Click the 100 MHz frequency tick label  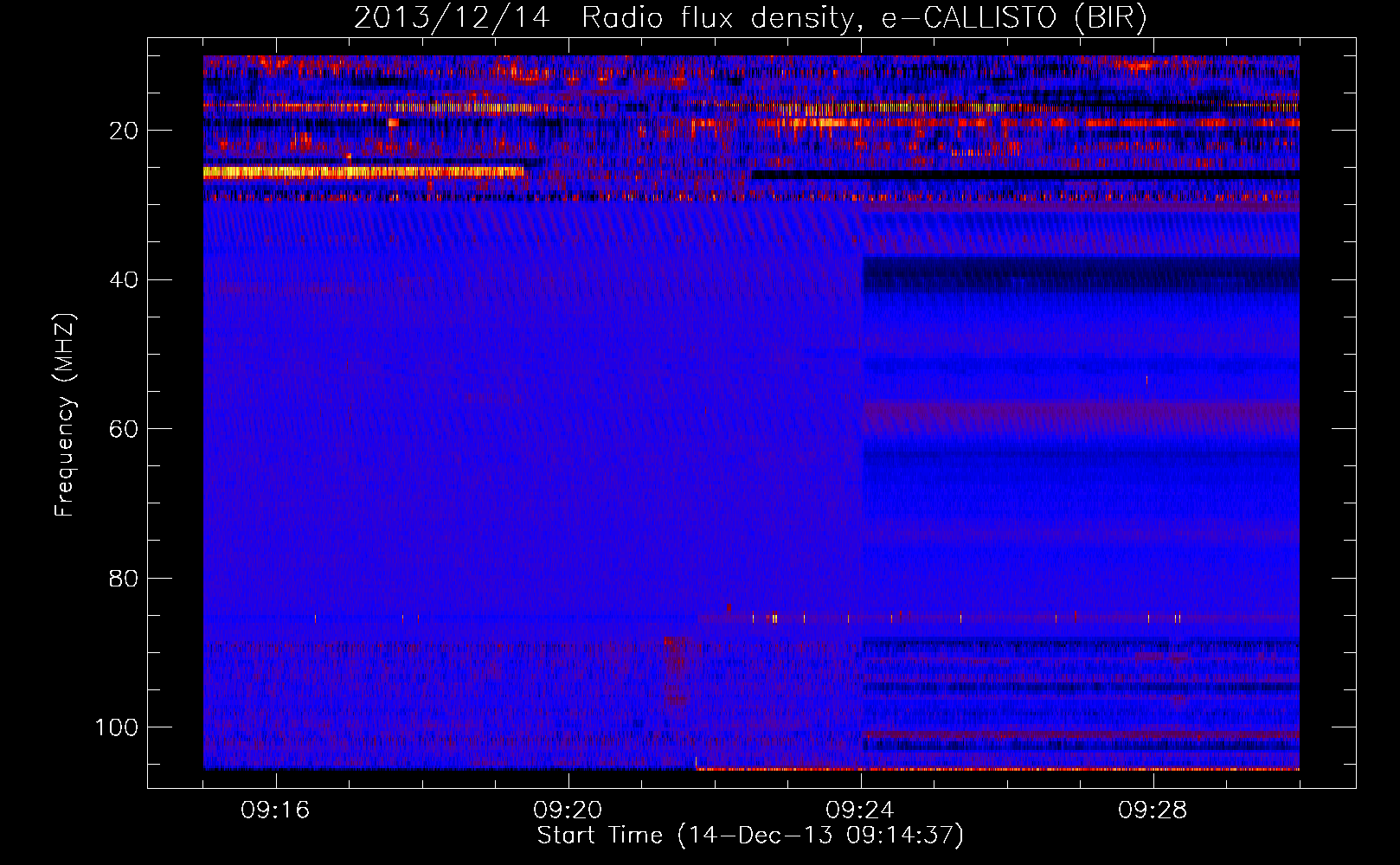click(x=117, y=727)
